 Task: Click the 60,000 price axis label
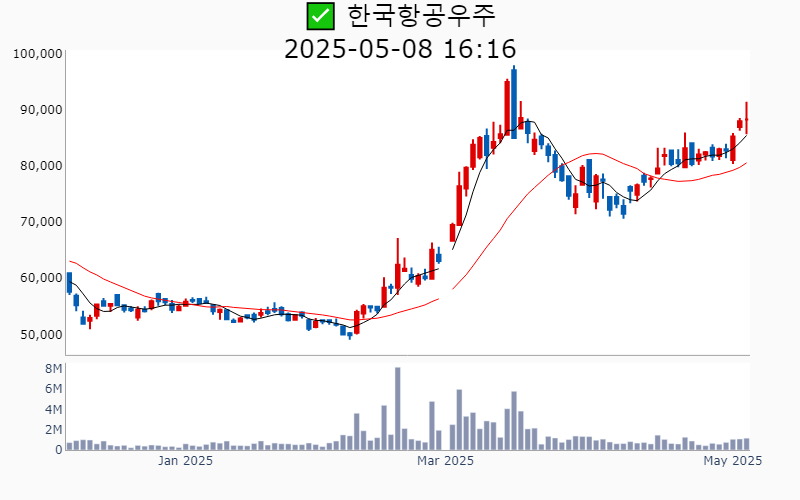point(41,278)
